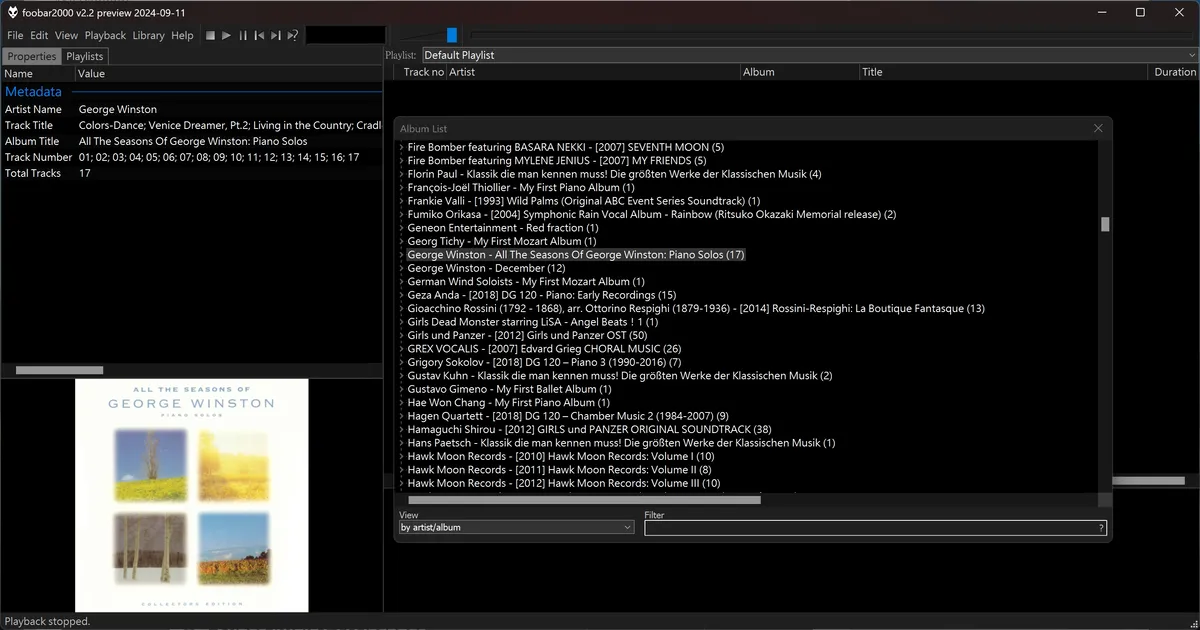Click the Play button in toolbar
1200x630 pixels.
click(227, 35)
